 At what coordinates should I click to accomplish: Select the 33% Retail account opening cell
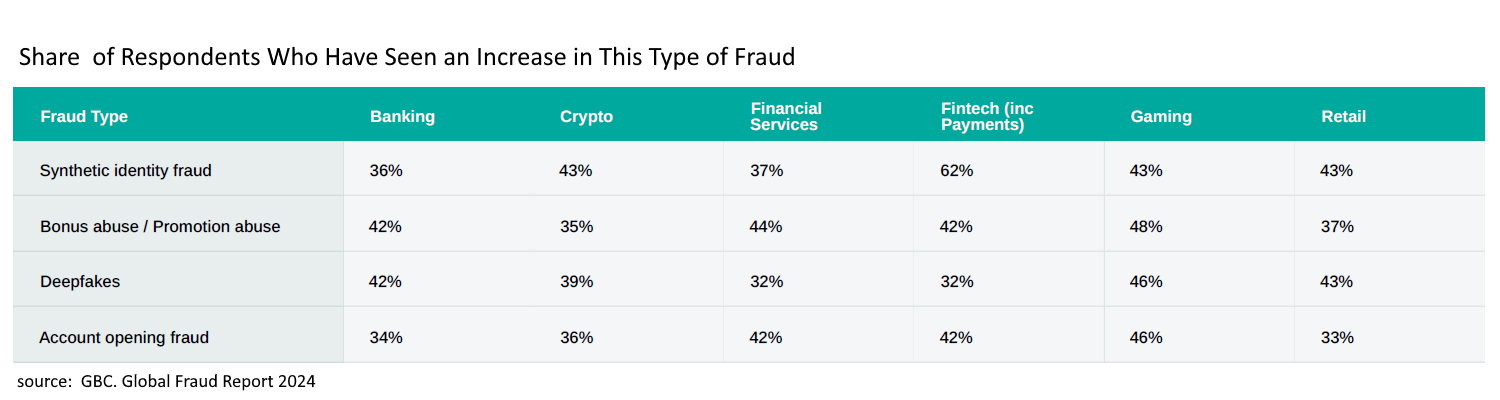point(1337,338)
